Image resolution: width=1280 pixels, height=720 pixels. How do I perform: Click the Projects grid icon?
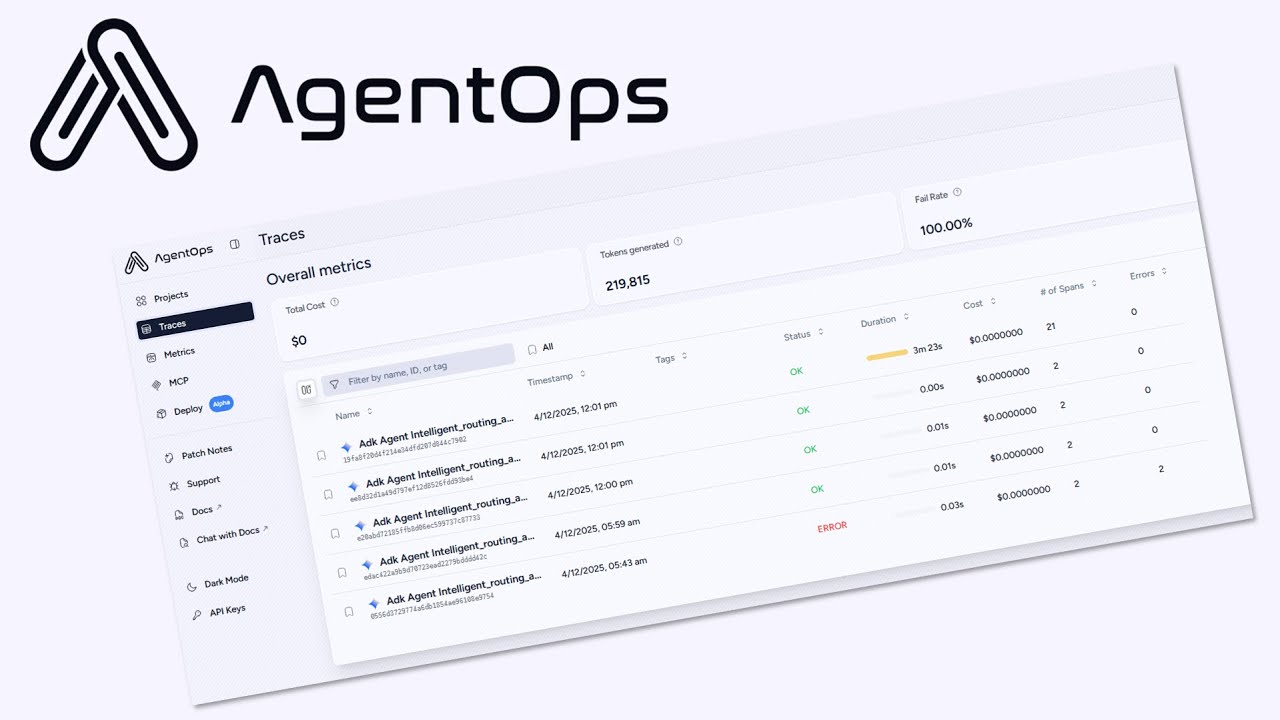[x=141, y=300]
